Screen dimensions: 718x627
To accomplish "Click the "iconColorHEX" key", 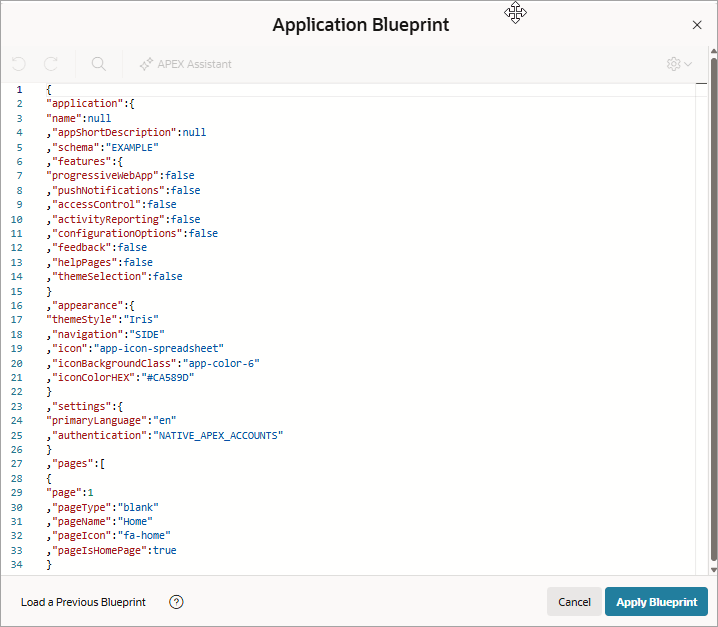I will coord(94,377).
